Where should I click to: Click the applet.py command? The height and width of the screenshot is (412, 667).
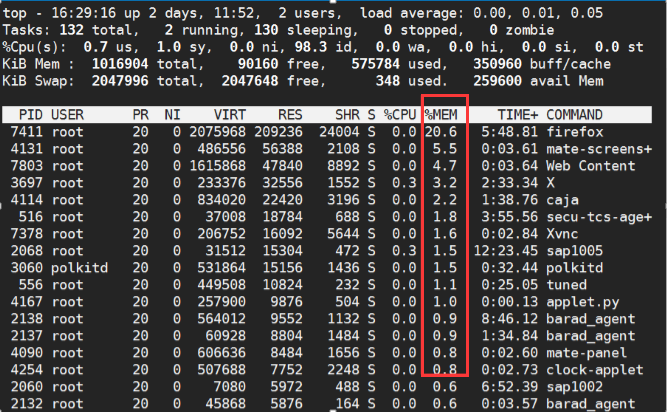point(583,302)
